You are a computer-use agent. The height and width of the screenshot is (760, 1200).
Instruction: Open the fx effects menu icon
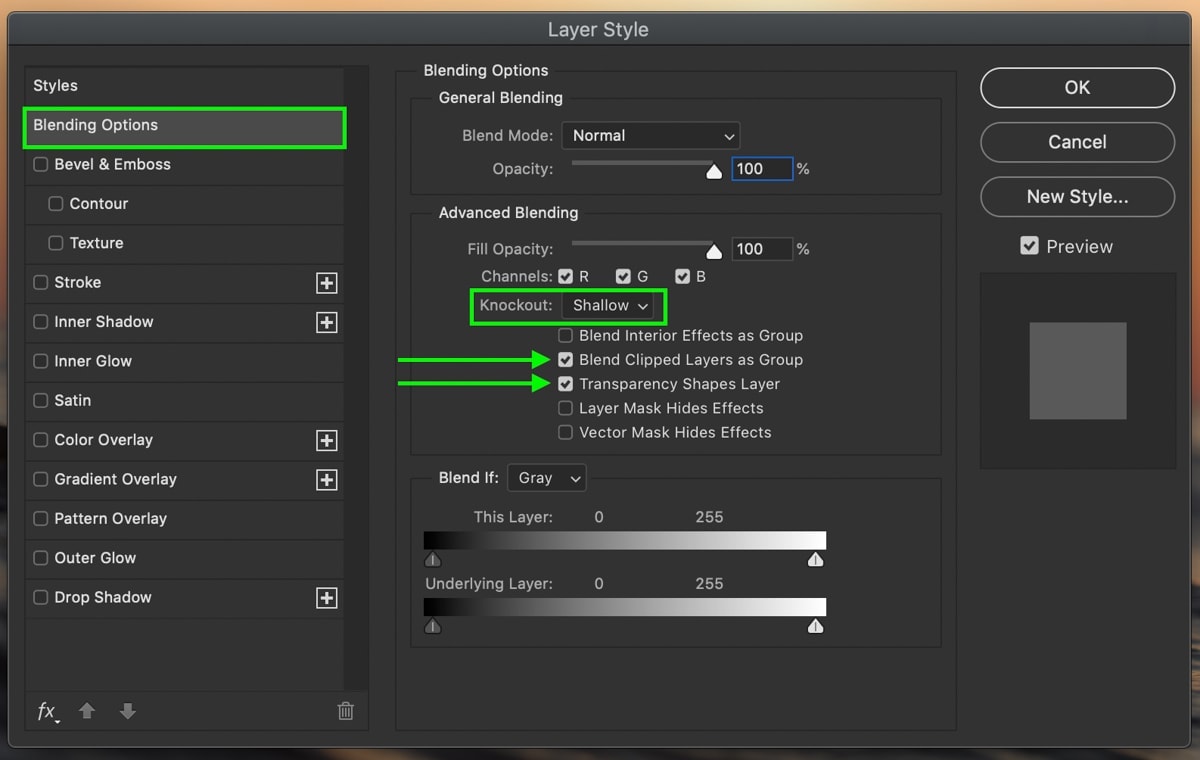(x=48, y=711)
